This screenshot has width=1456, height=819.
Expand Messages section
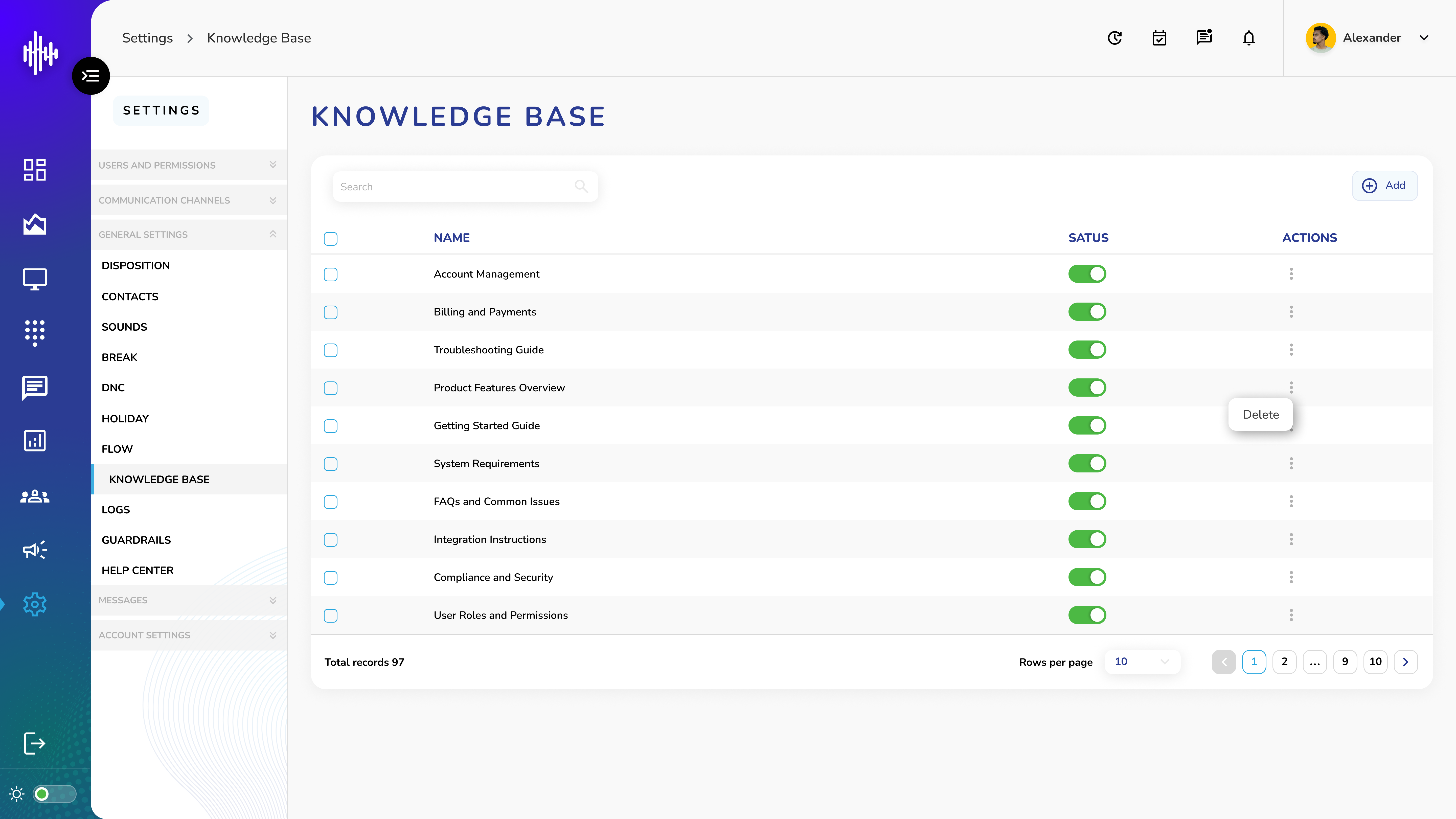coord(189,600)
